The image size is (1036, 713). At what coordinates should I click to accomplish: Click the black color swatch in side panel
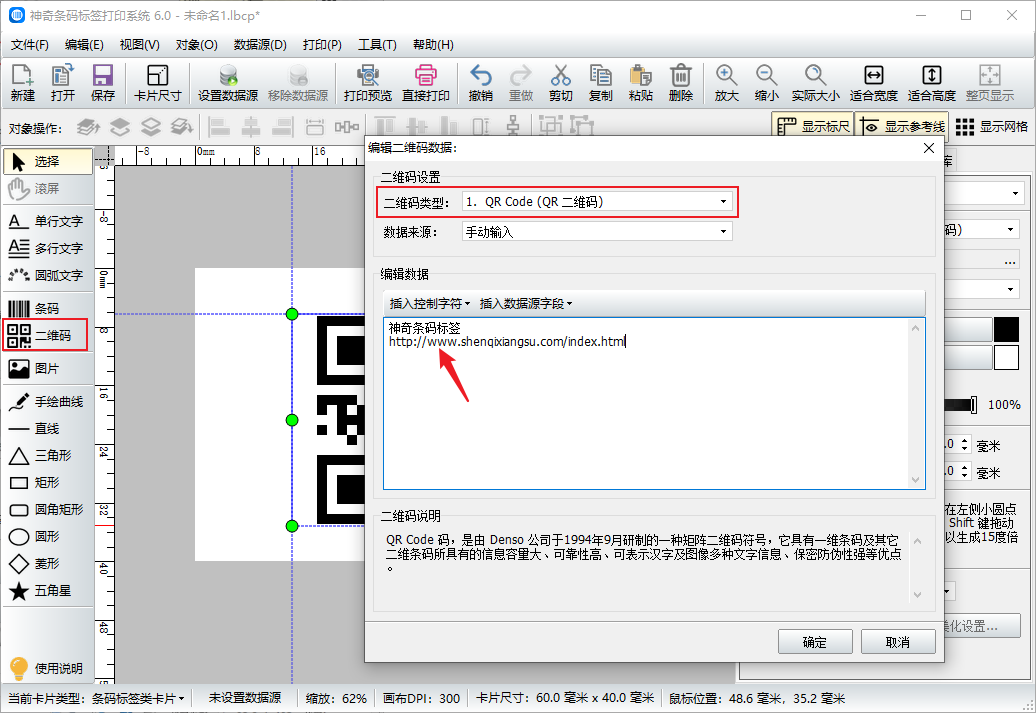(x=1006, y=329)
